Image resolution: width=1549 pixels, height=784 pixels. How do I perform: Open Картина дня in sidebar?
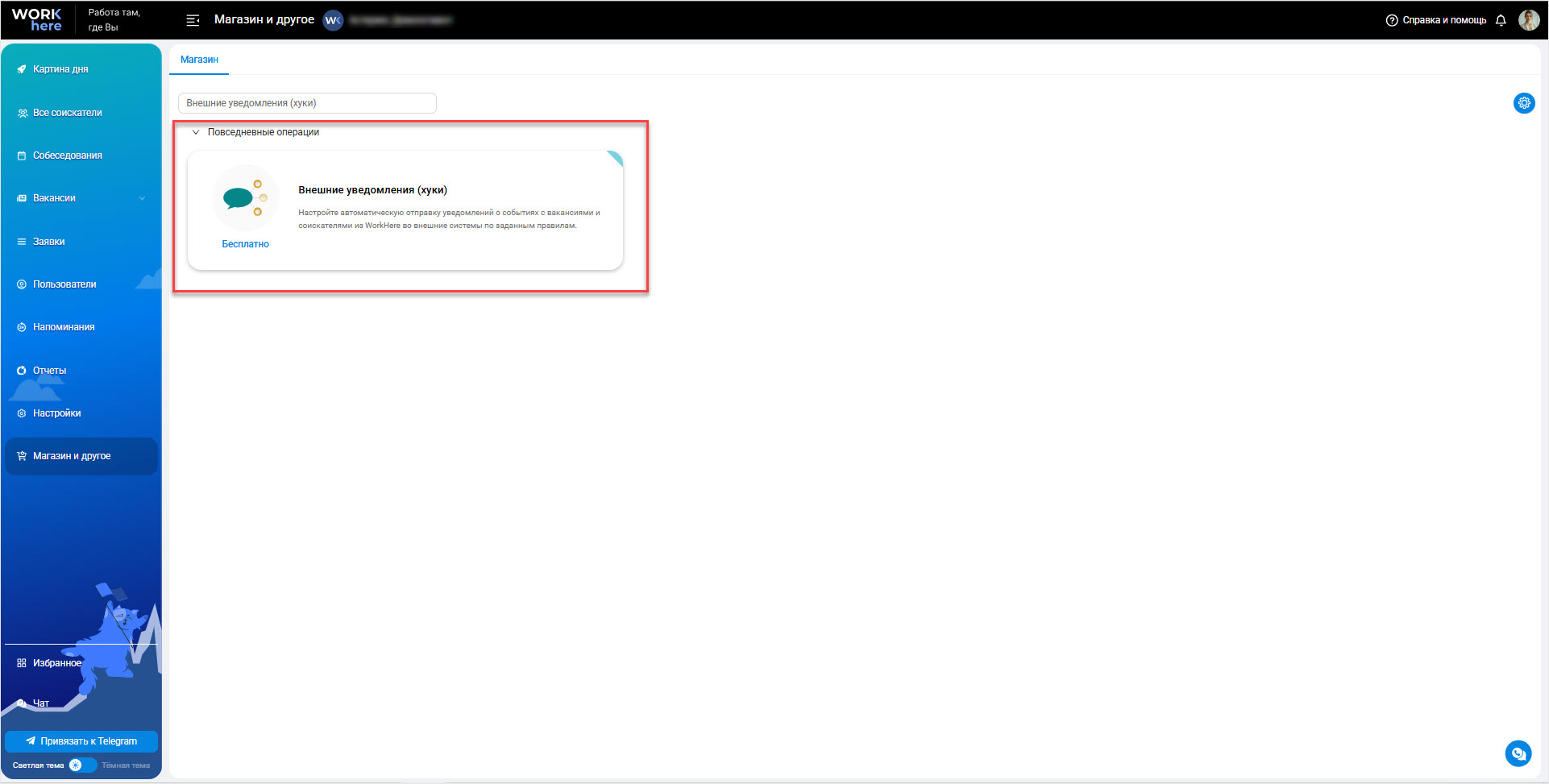coord(60,69)
